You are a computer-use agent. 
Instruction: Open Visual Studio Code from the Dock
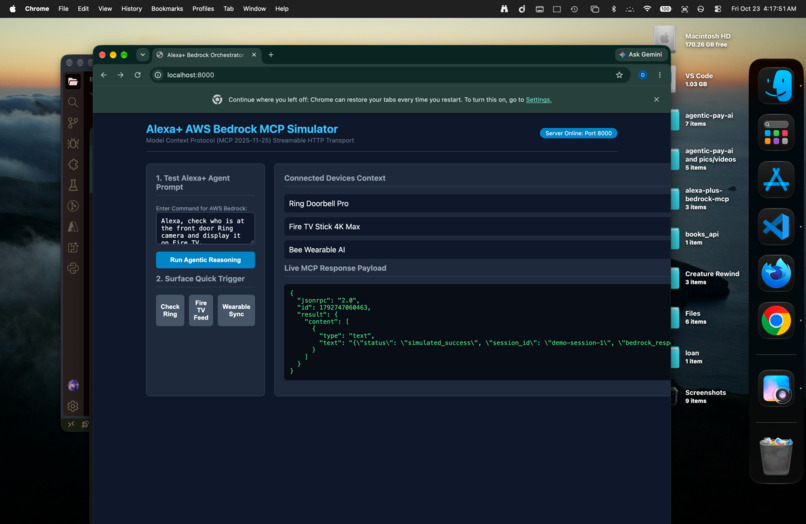pyautogui.click(x=776, y=227)
